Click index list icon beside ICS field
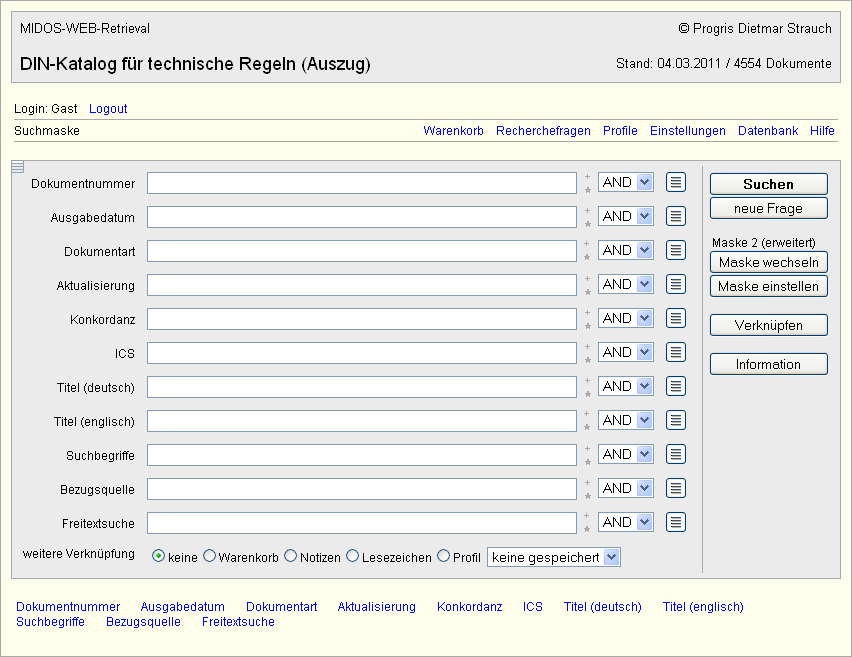 [x=676, y=352]
